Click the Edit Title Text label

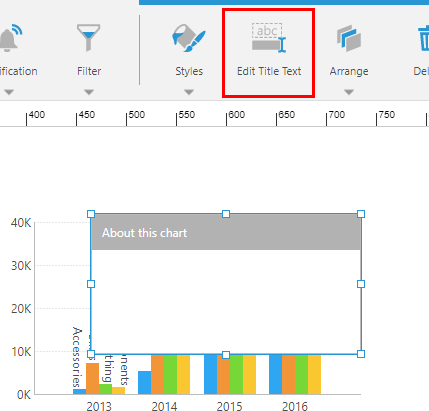(x=269, y=71)
